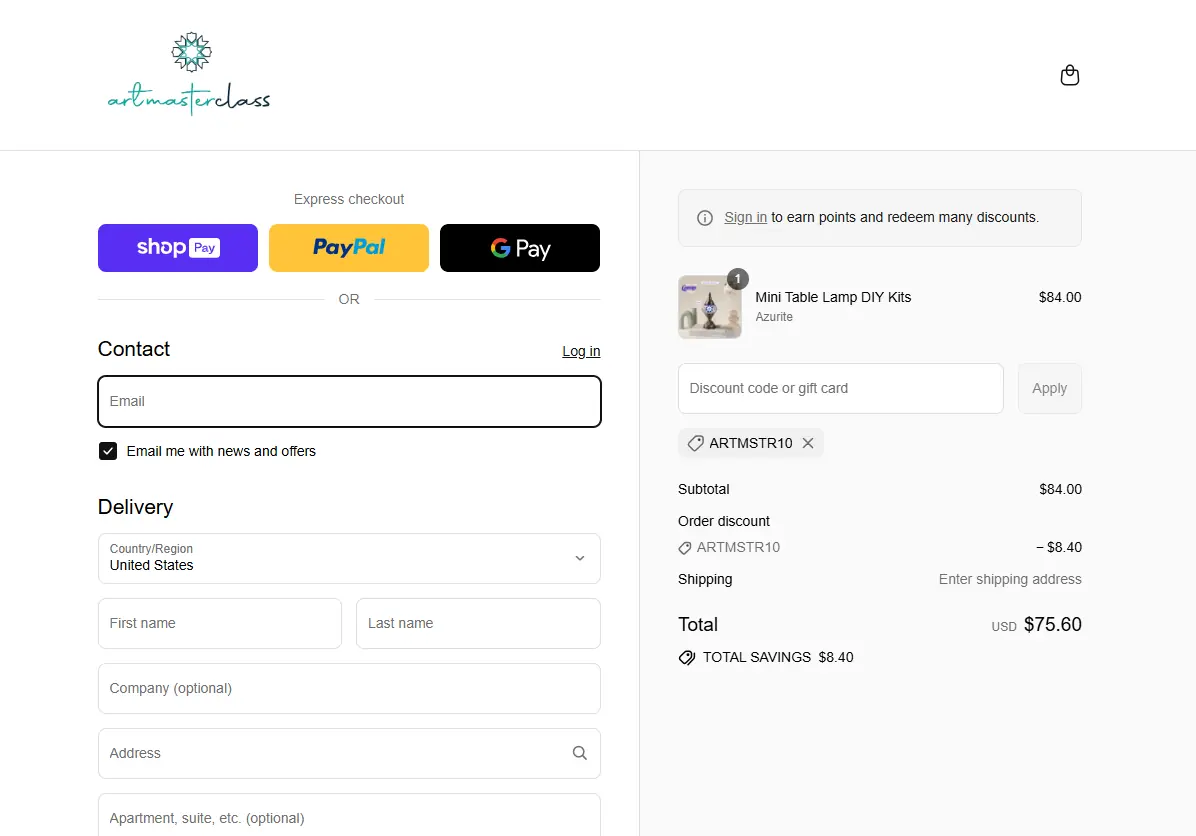This screenshot has height=836, width=1196.
Task: Click the First name field
Action: tap(220, 623)
